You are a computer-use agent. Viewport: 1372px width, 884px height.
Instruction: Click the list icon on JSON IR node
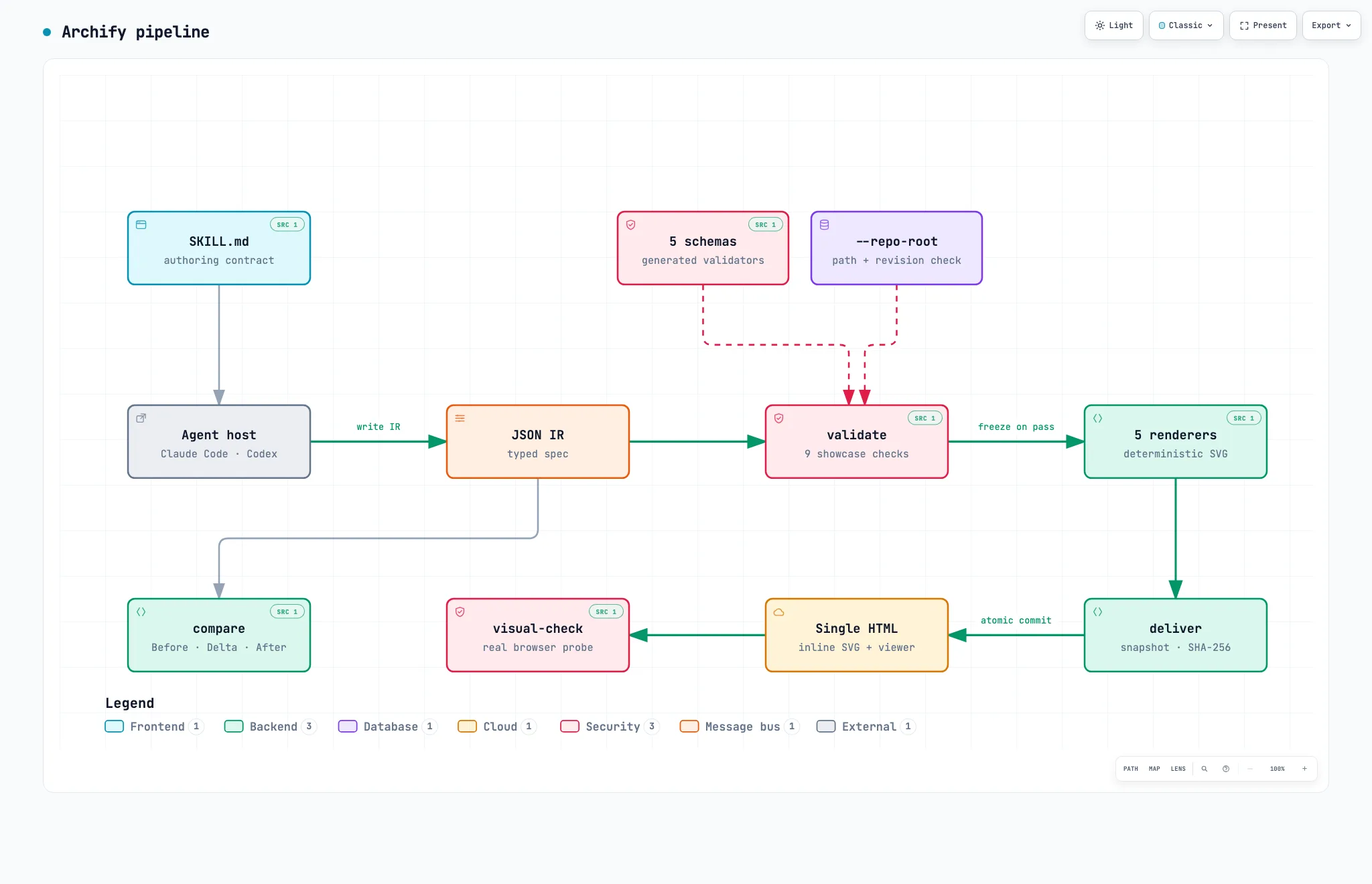click(x=460, y=419)
